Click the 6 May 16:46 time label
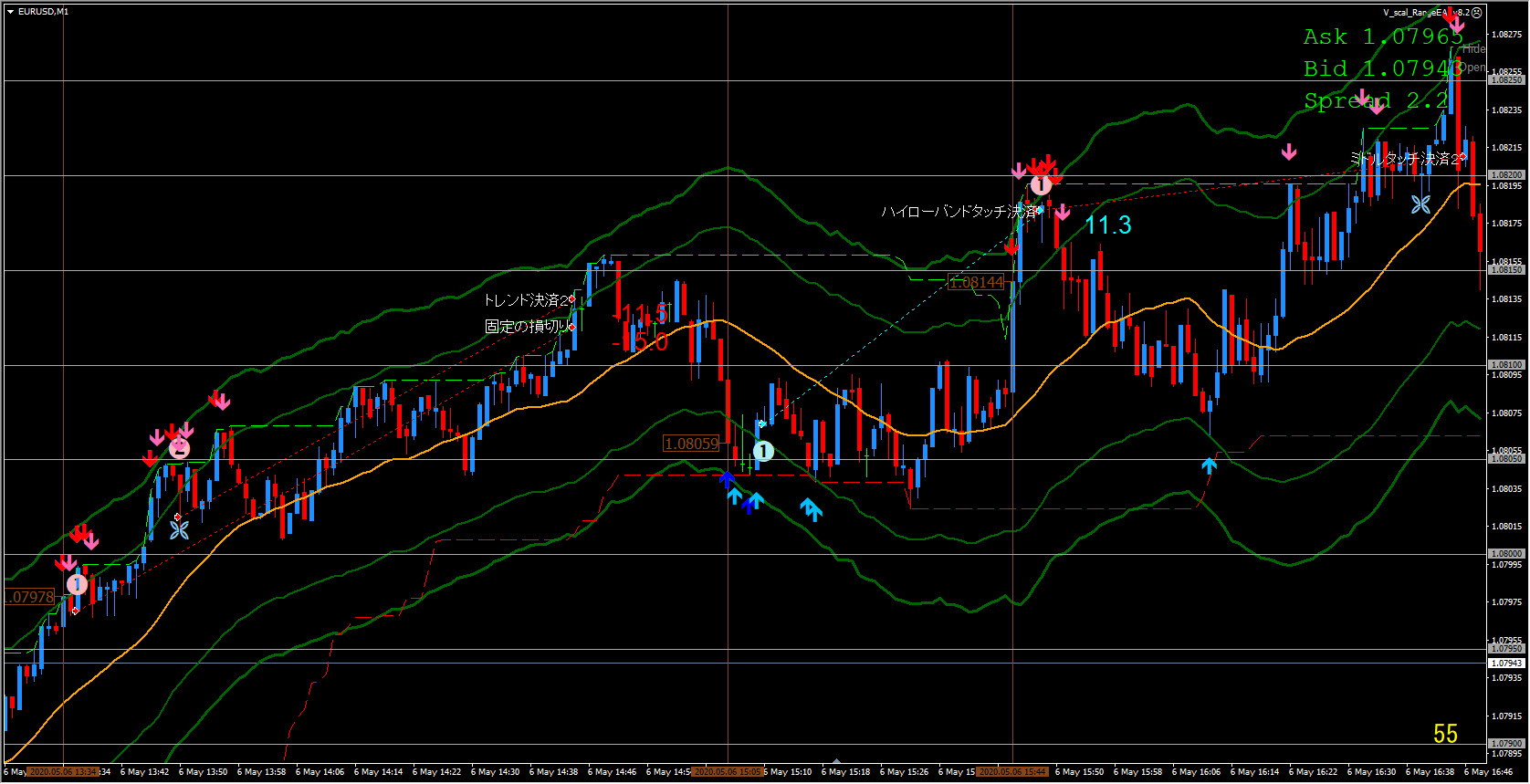 click(x=1488, y=772)
